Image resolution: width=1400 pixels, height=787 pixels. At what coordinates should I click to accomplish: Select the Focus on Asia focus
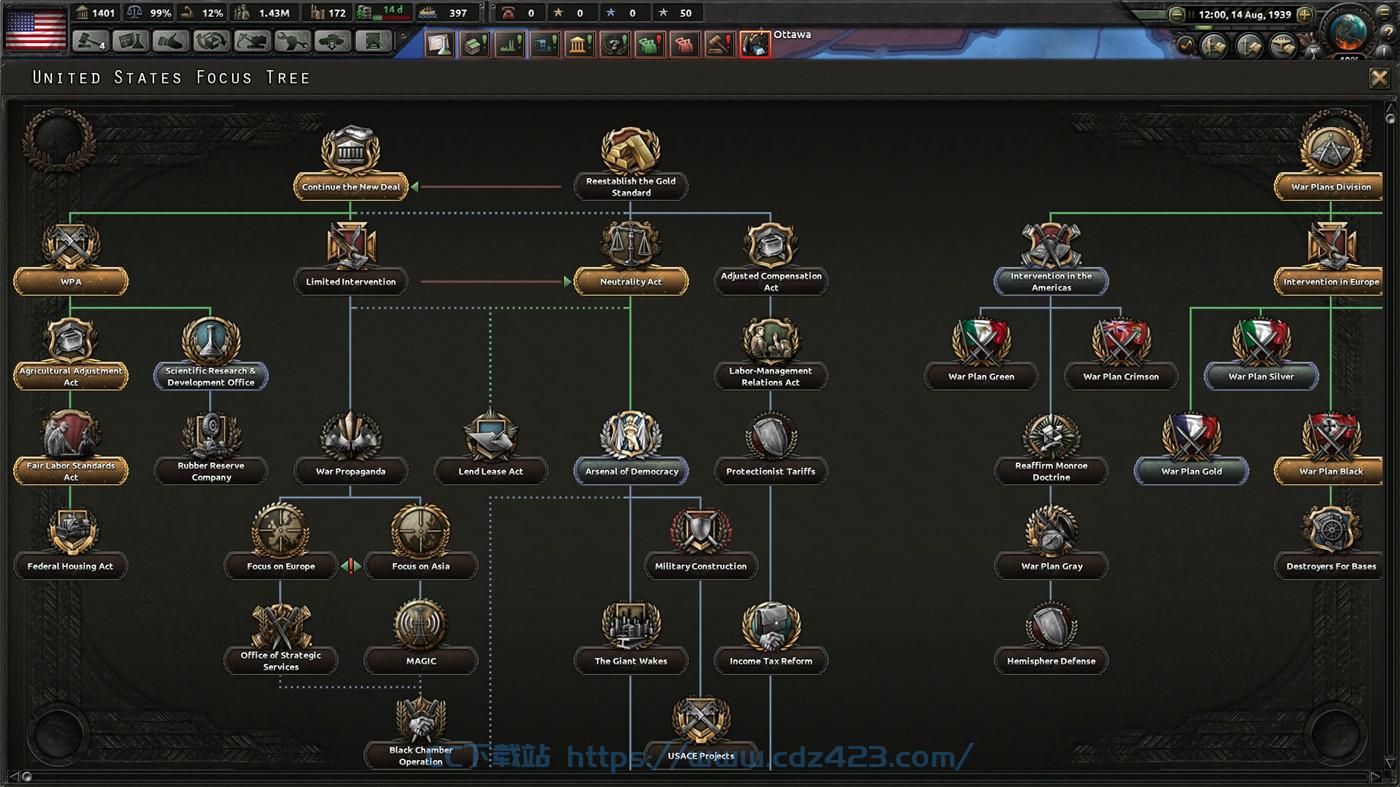[x=421, y=543]
